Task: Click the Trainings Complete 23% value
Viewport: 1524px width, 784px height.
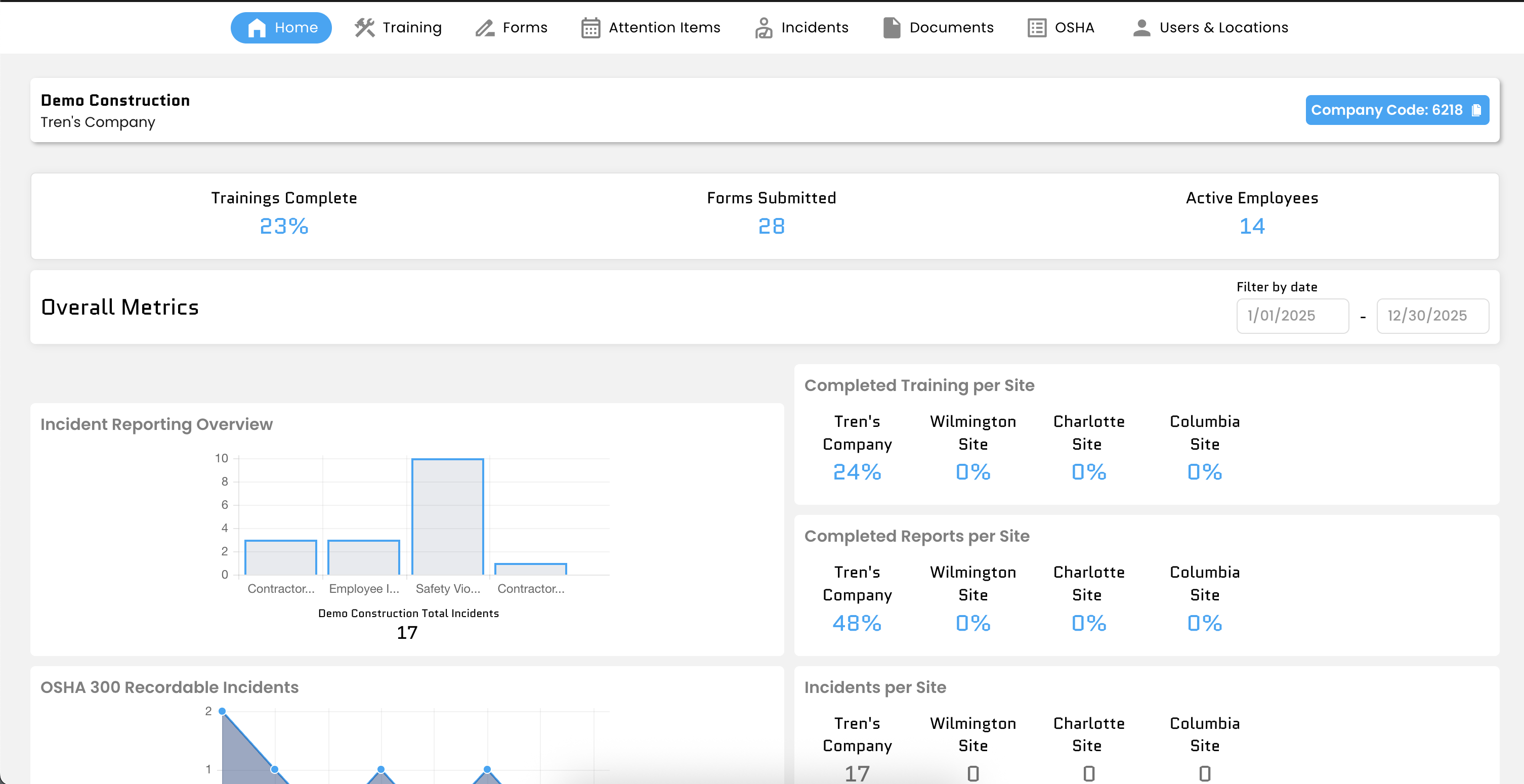Action: tap(284, 226)
